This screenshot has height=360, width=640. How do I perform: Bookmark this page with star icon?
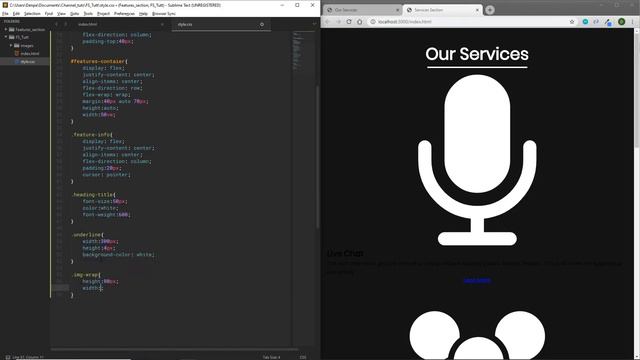pyautogui.click(x=572, y=22)
